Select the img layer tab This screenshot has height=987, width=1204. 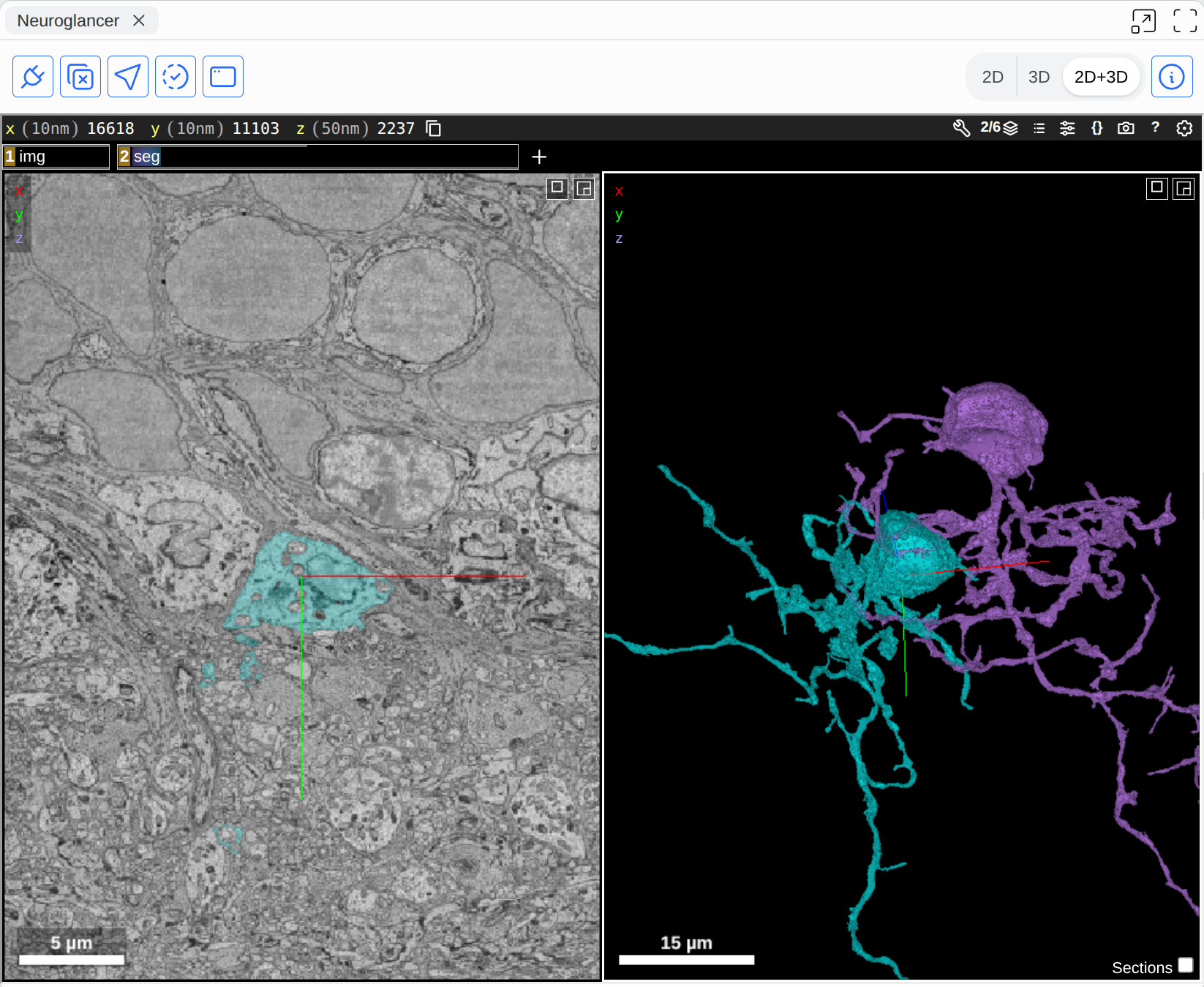tap(56, 157)
